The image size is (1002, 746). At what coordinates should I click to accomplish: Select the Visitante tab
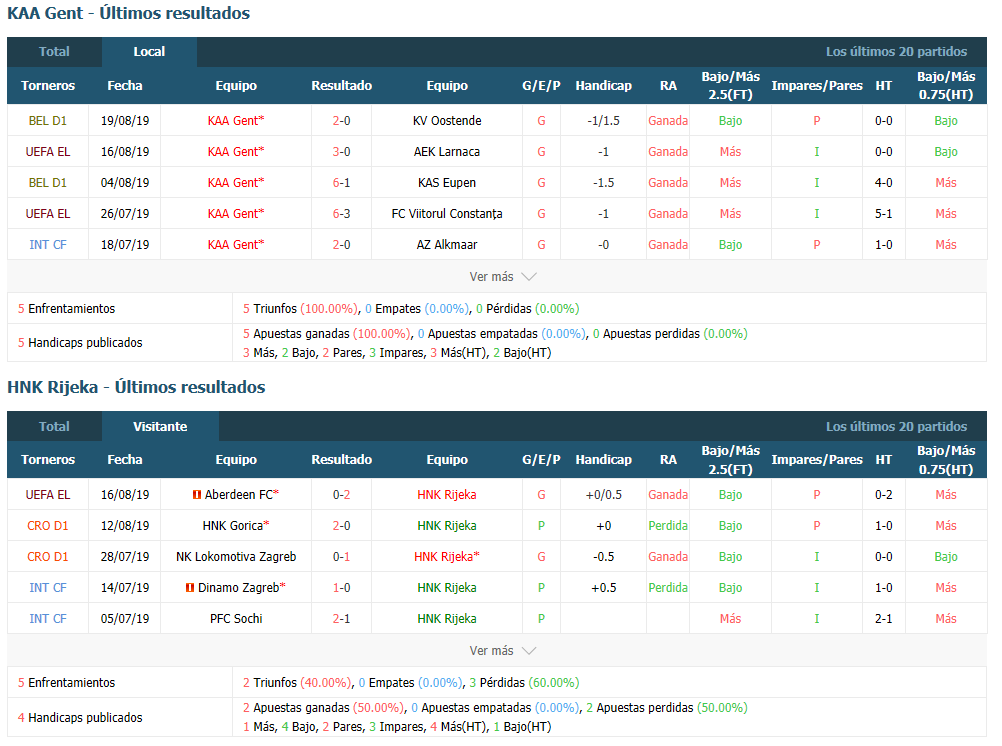click(x=160, y=426)
